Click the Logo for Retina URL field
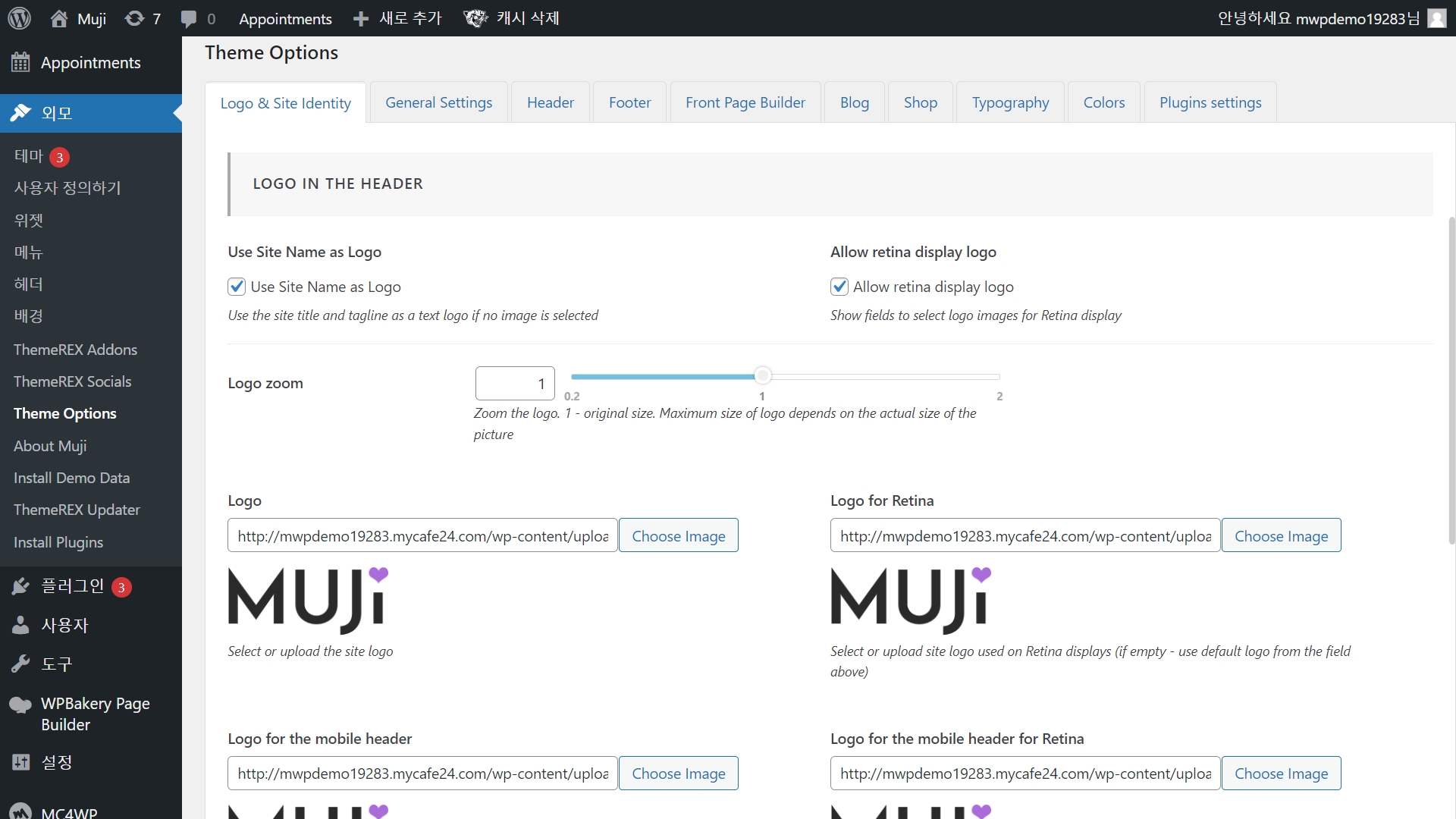 [1025, 535]
